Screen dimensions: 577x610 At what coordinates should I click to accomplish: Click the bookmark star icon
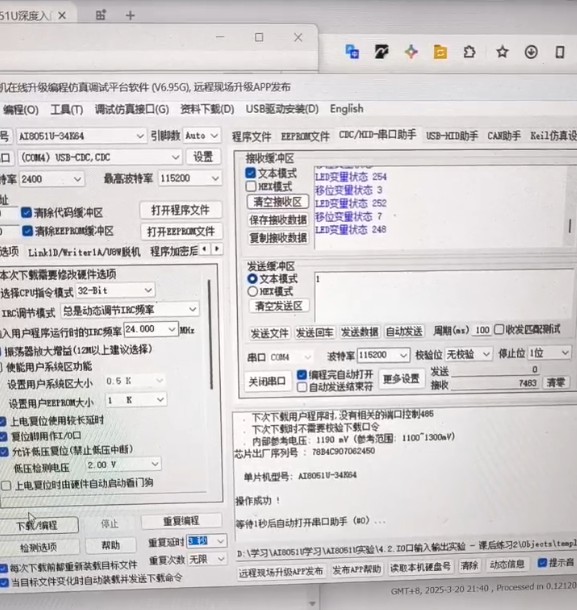502,52
